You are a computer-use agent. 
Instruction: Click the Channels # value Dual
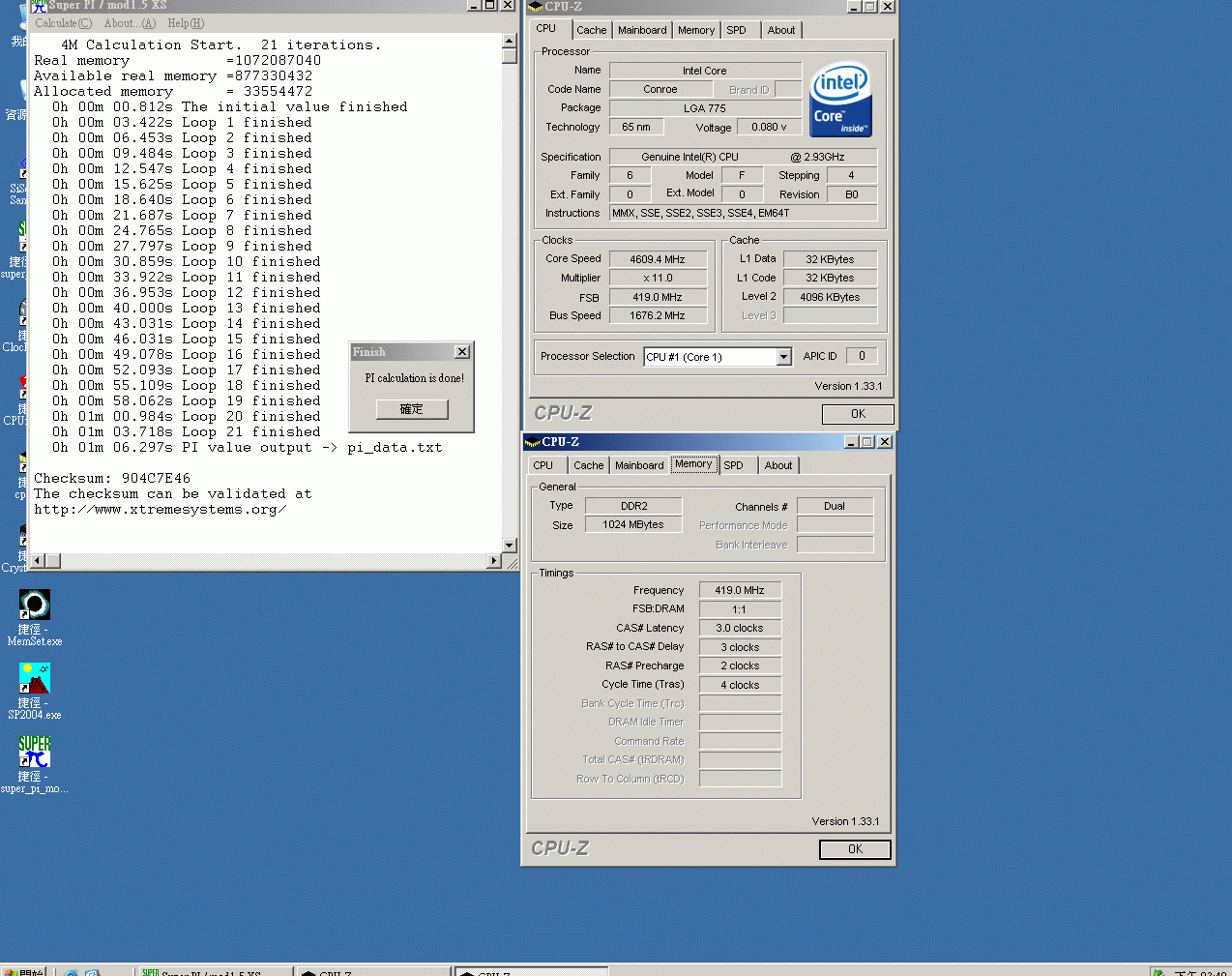835,506
